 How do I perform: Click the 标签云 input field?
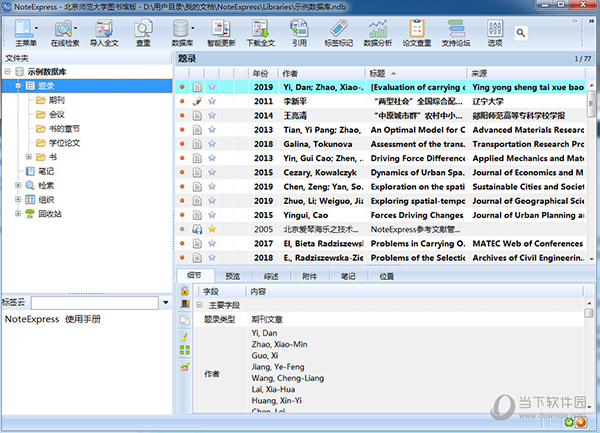pyautogui.click(x=95, y=303)
